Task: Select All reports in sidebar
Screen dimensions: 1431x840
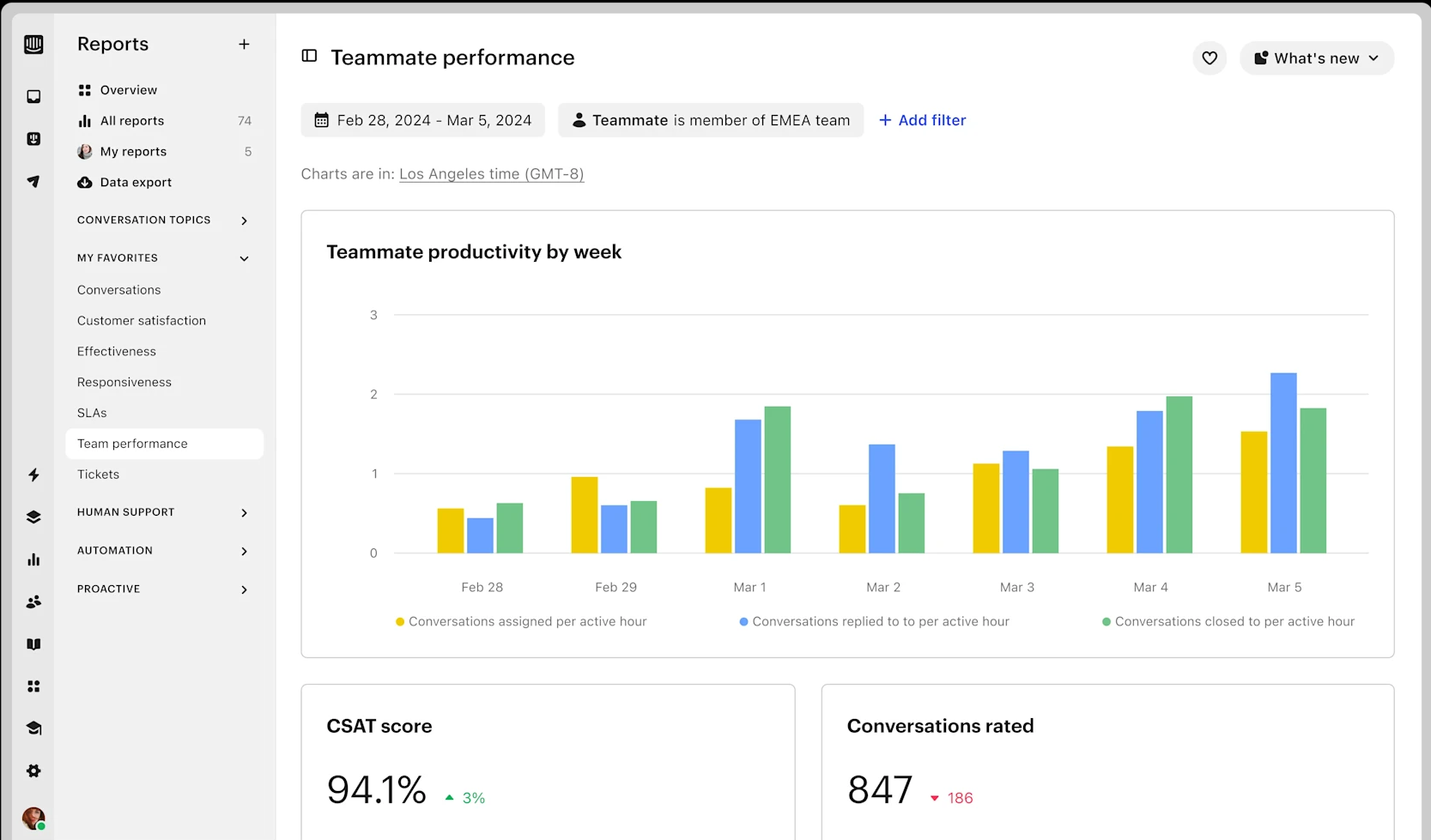Action: (132, 121)
